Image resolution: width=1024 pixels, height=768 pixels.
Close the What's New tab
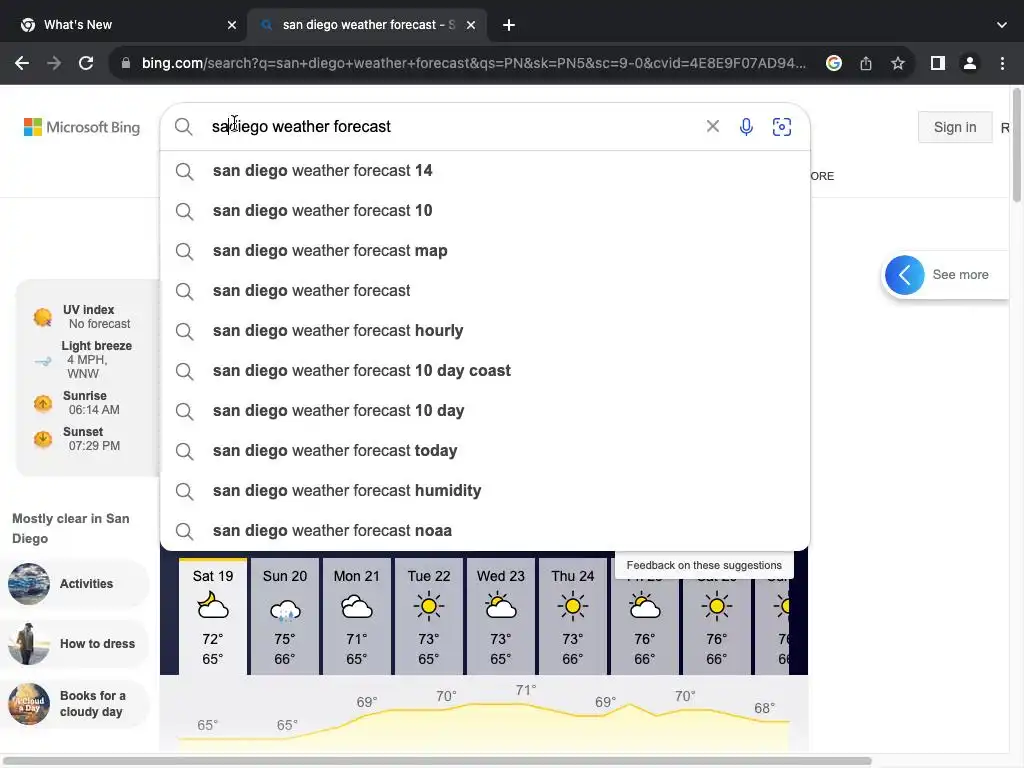[x=232, y=25]
